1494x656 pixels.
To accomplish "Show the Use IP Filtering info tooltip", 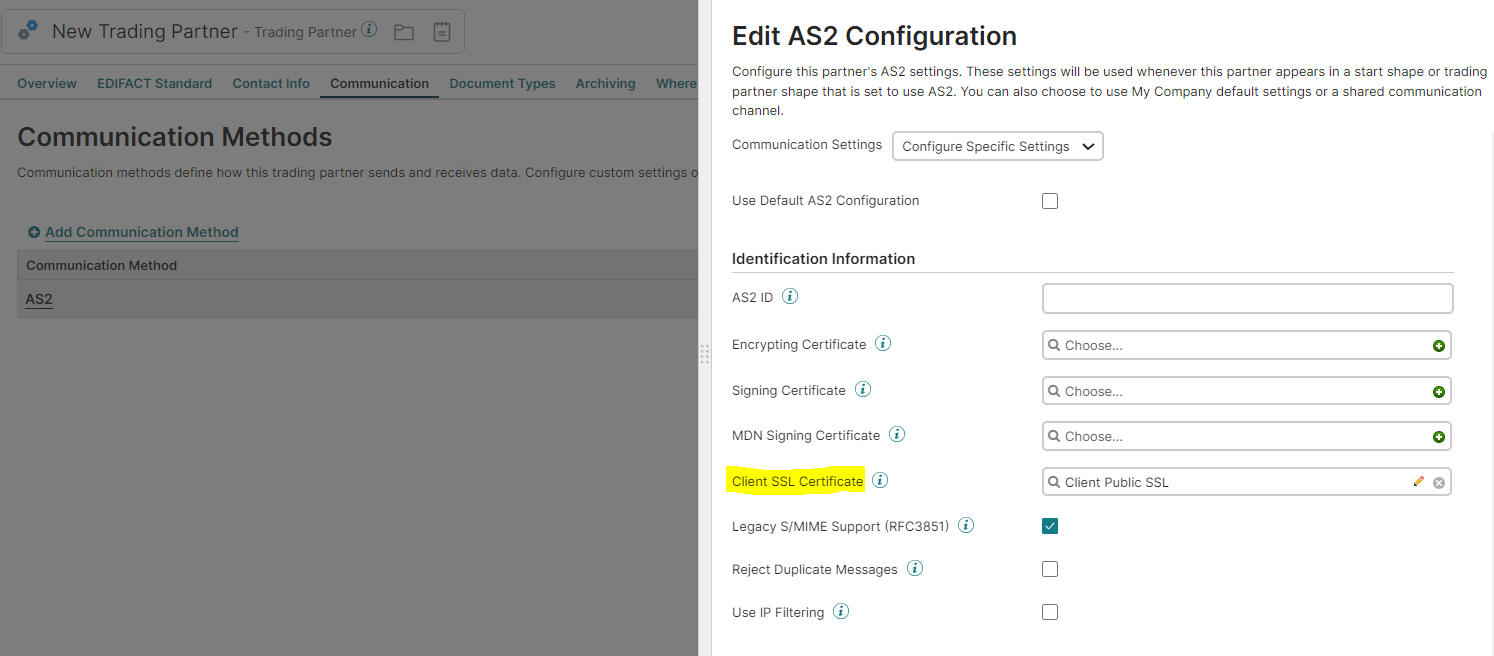I will (x=840, y=611).
